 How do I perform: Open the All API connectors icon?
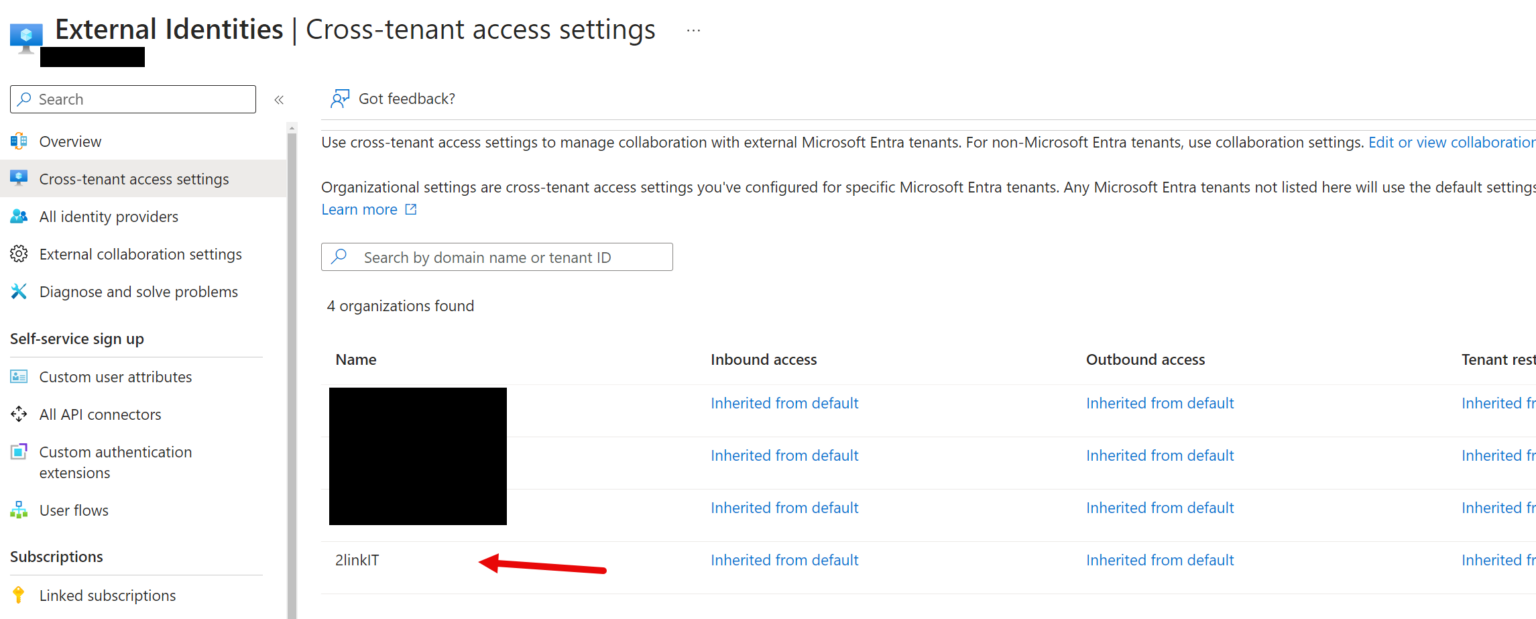pyautogui.click(x=17, y=414)
